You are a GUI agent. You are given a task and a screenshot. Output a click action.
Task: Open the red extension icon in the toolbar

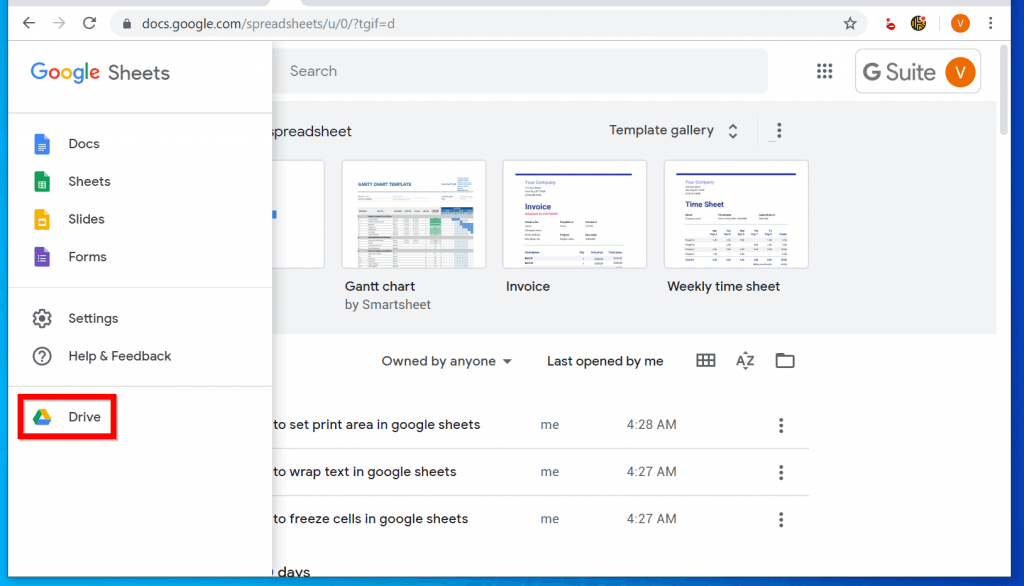pos(889,25)
